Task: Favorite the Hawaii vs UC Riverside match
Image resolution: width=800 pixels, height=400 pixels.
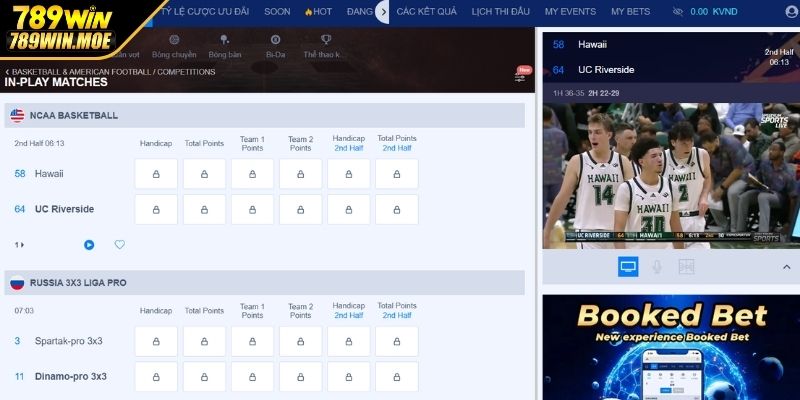Action: (119, 245)
